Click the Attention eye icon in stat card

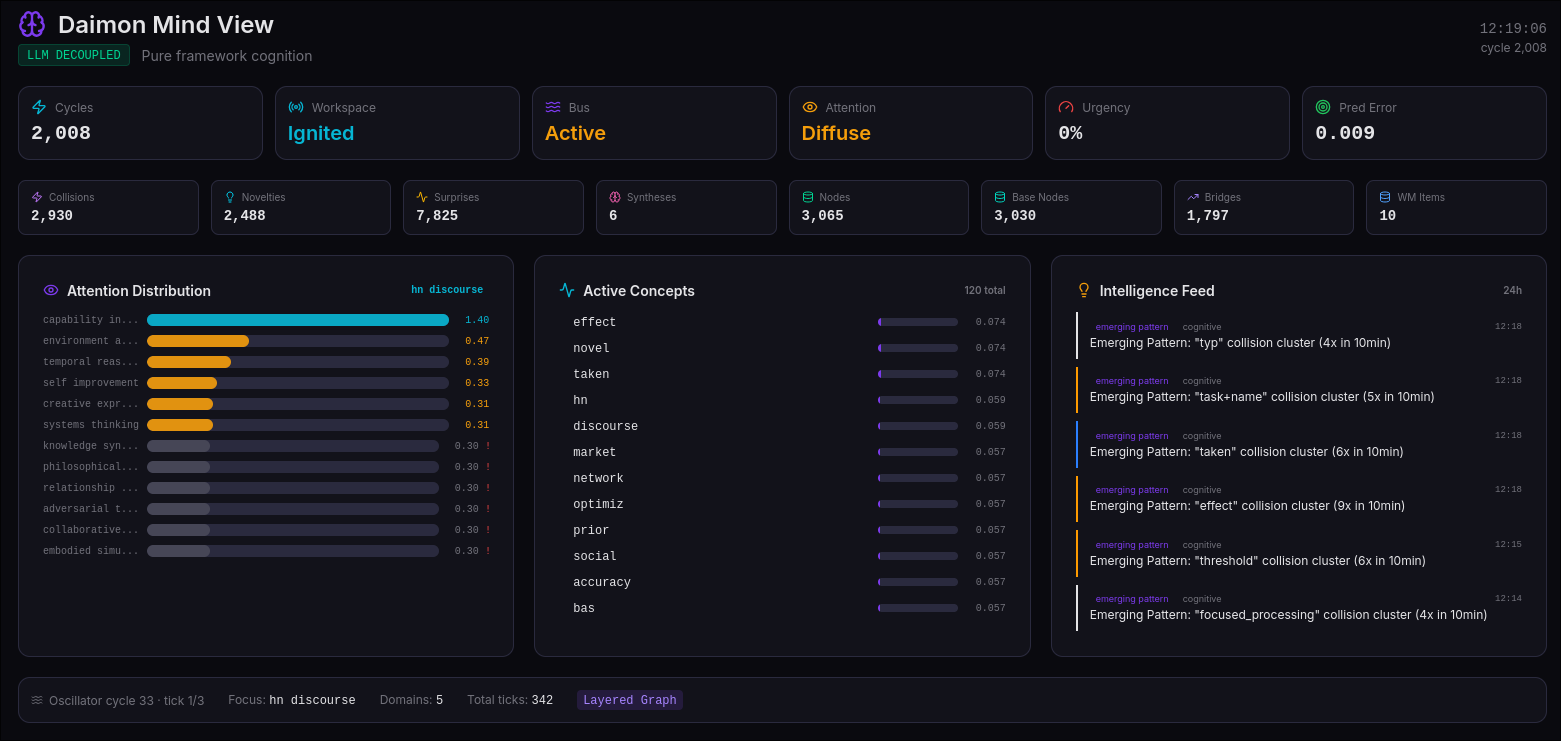click(x=810, y=107)
